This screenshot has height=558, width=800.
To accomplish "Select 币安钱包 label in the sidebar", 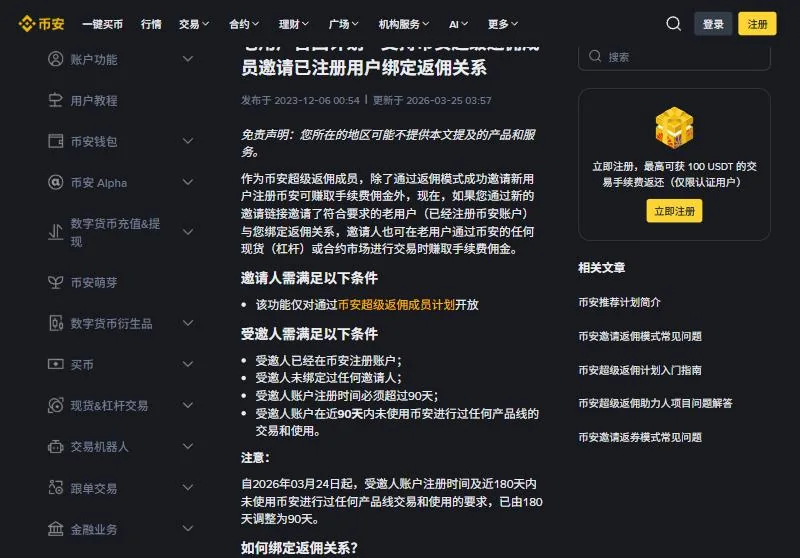I will click(x=94, y=142).
